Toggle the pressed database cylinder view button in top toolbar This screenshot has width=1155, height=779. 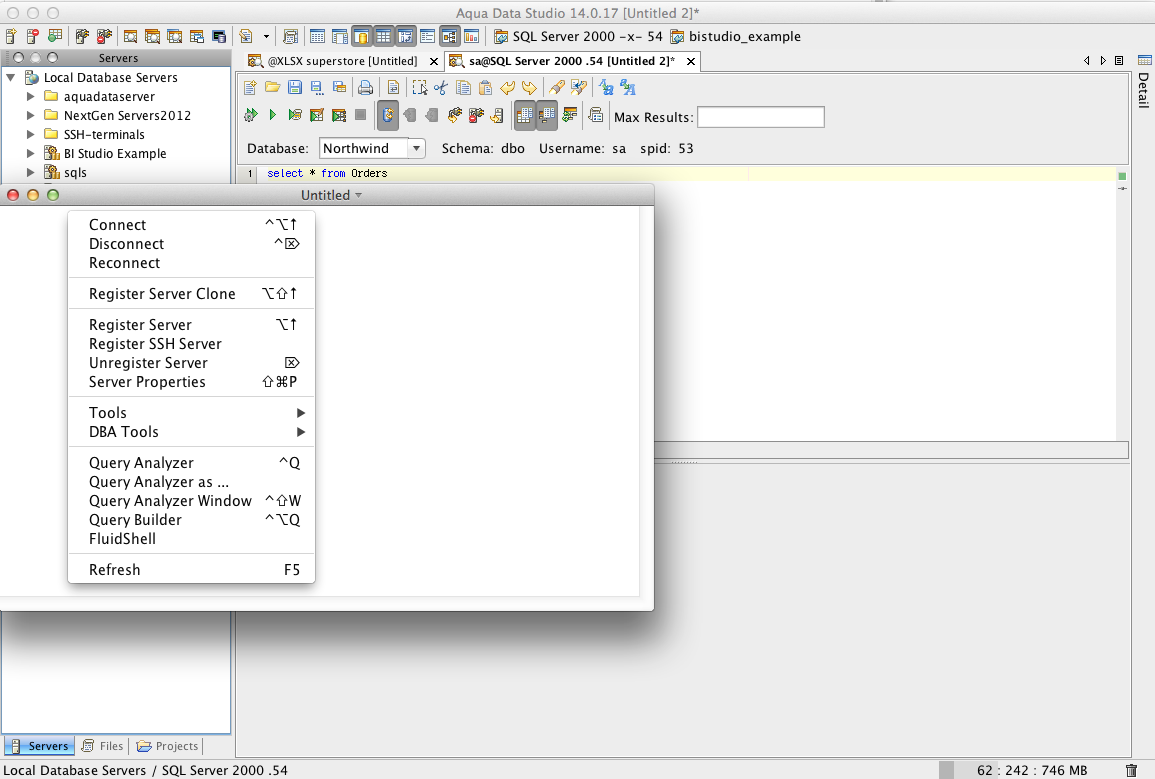(x=362, y=36)
